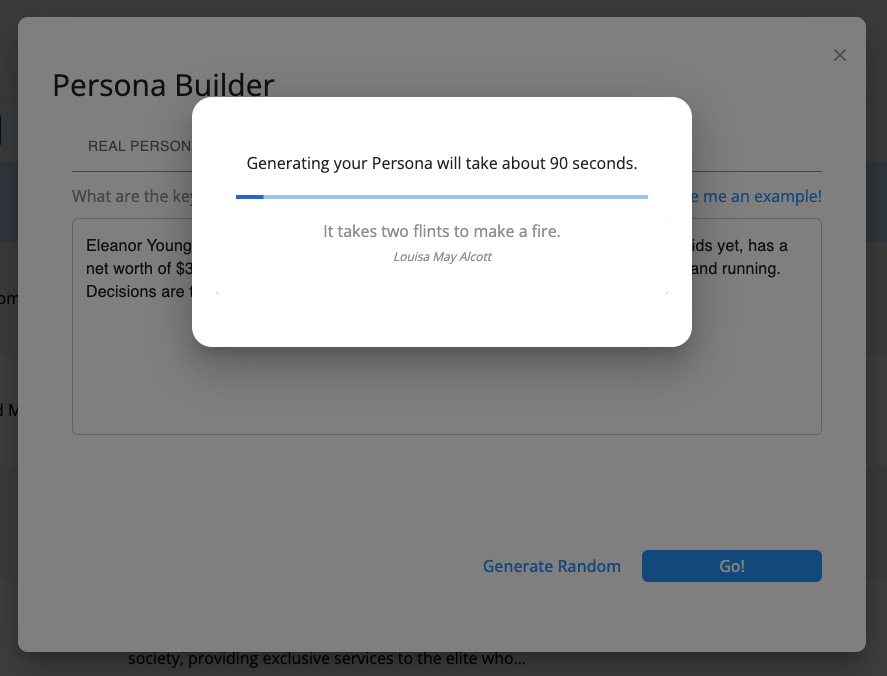Click the Louisa May Alcott attribution
Image resolution: width=887 pixels, height=676 pixels.
tap(442, 257)
